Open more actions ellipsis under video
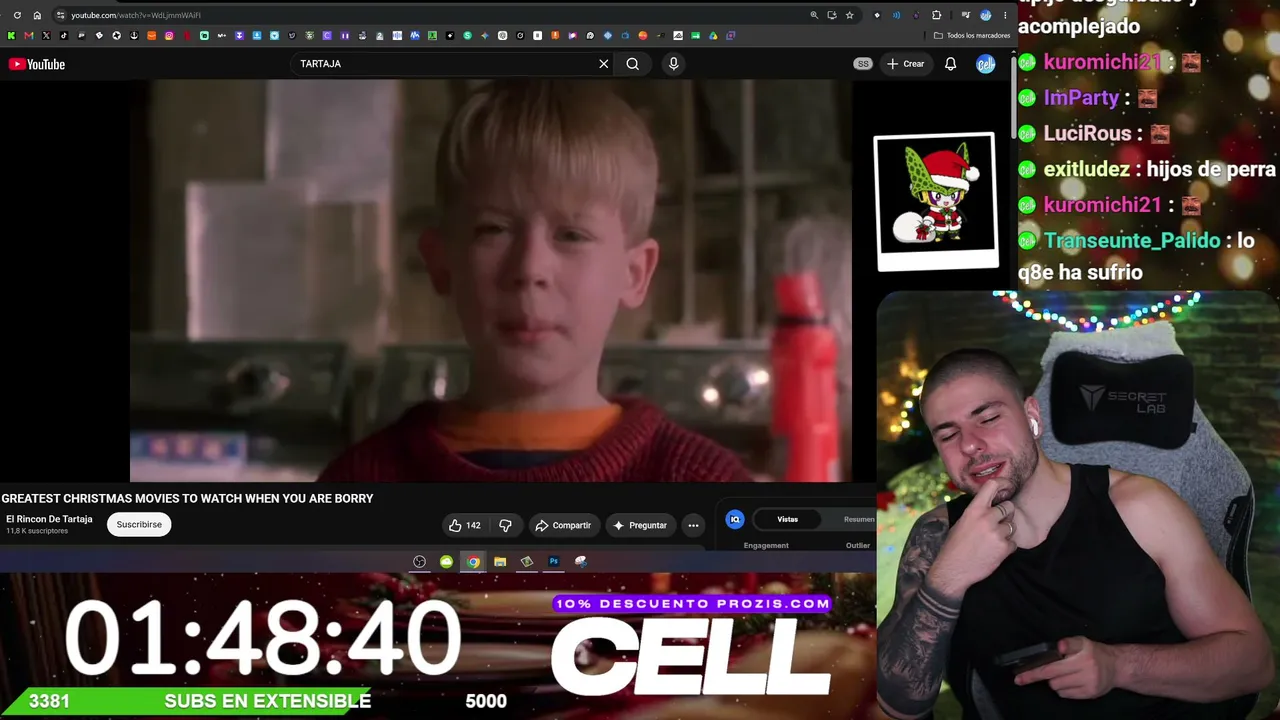 (693, 525)
